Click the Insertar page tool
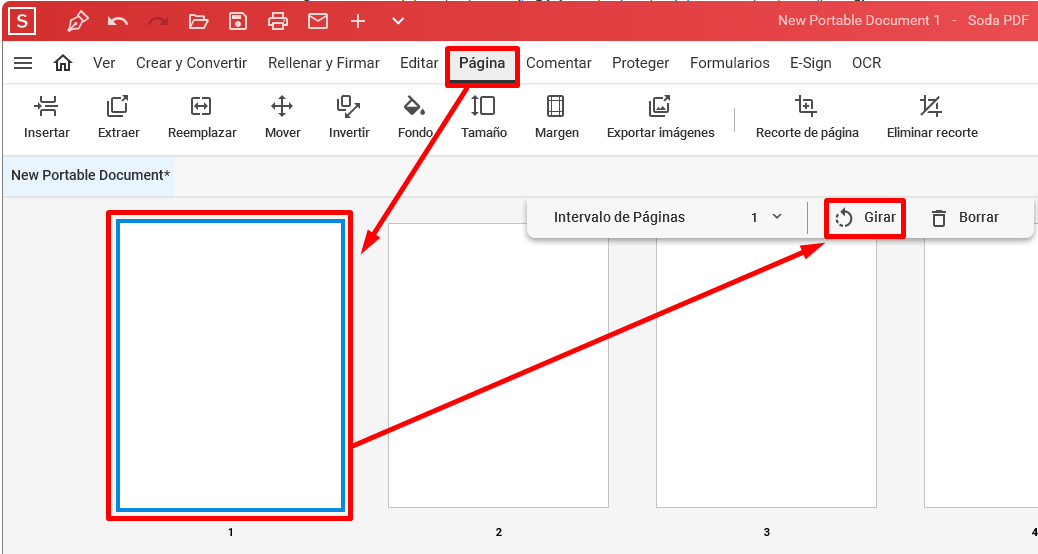The height and width of the screenshot is (554, 1038). (46, 117)
